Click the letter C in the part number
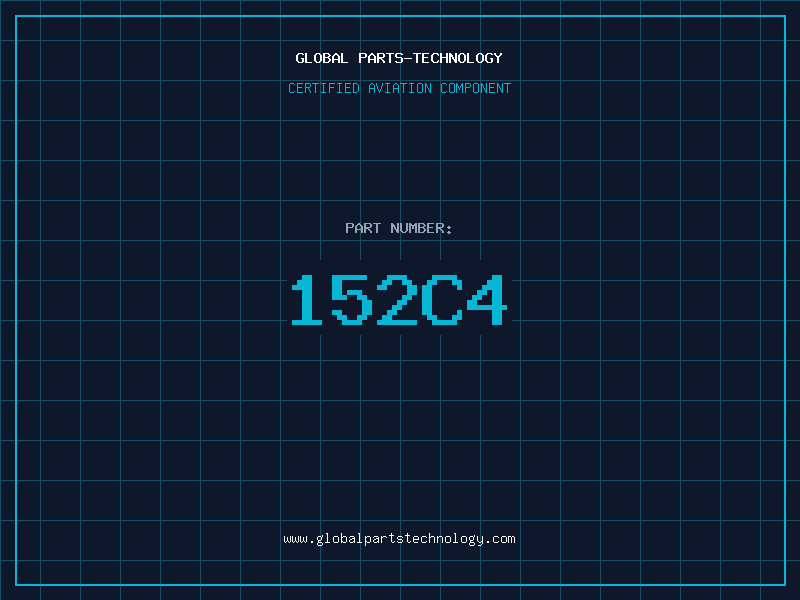Viewport: 800px width, 600px height. pyautogui.click(x=442, y=300)
